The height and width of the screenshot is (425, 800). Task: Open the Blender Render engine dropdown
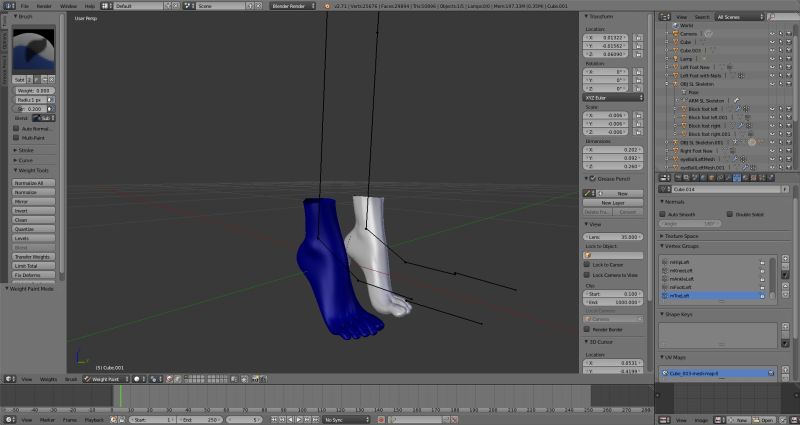292,6
